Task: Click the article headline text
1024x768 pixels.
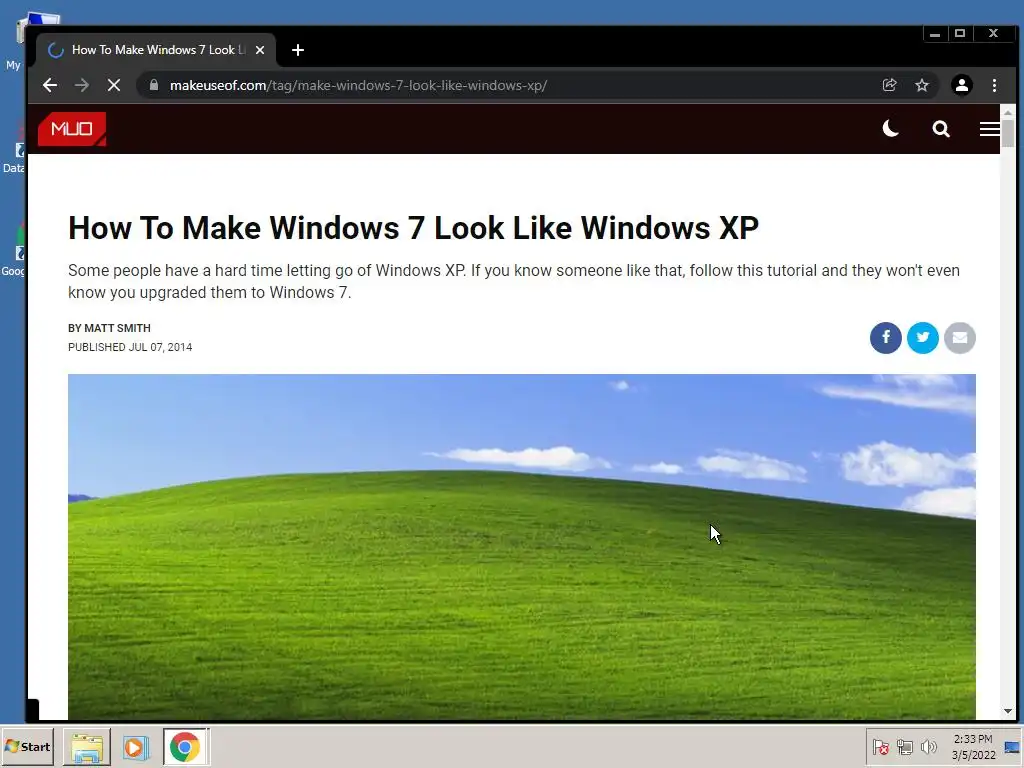Action: click(413, 228)
